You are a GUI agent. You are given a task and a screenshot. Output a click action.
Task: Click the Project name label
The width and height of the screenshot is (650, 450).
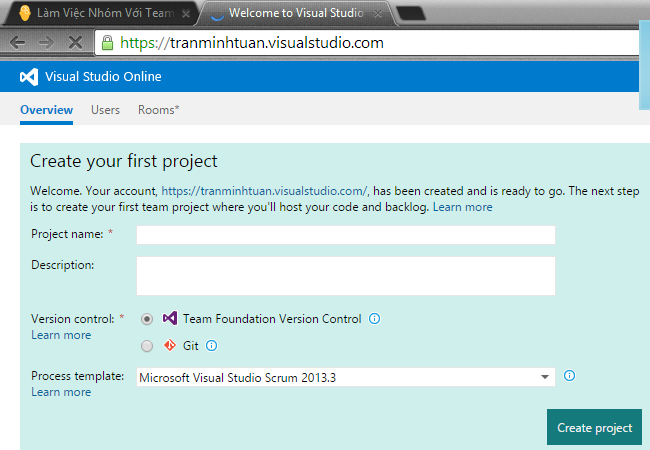tap(67, 234)
